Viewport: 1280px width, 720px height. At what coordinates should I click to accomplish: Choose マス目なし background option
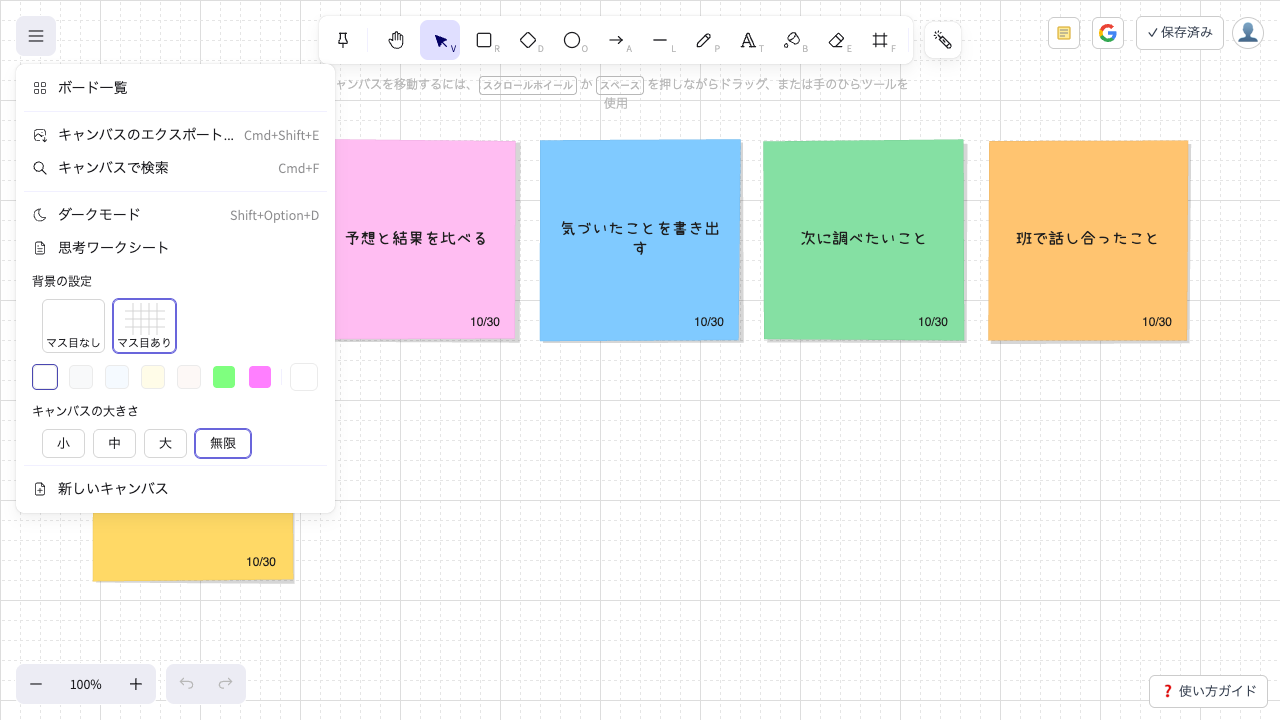pyautogui.click(x=73, y=326)
